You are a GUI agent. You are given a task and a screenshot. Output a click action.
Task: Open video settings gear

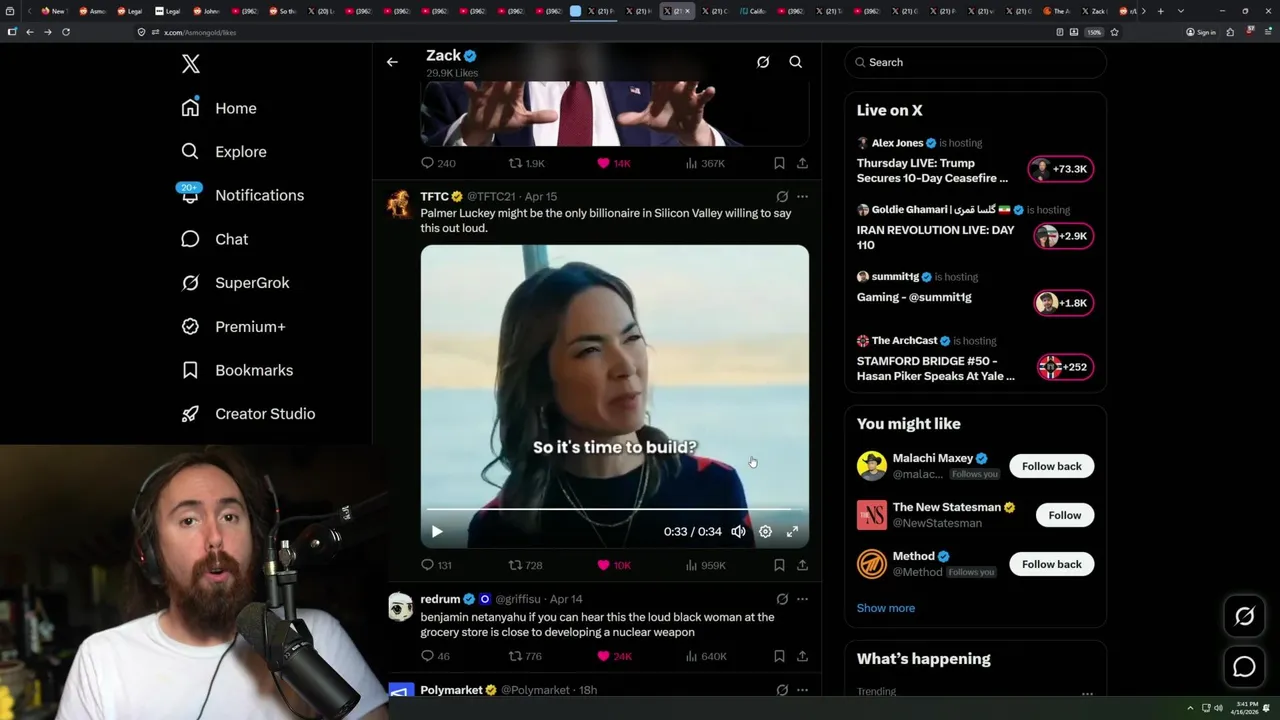[x=765, y=532]
